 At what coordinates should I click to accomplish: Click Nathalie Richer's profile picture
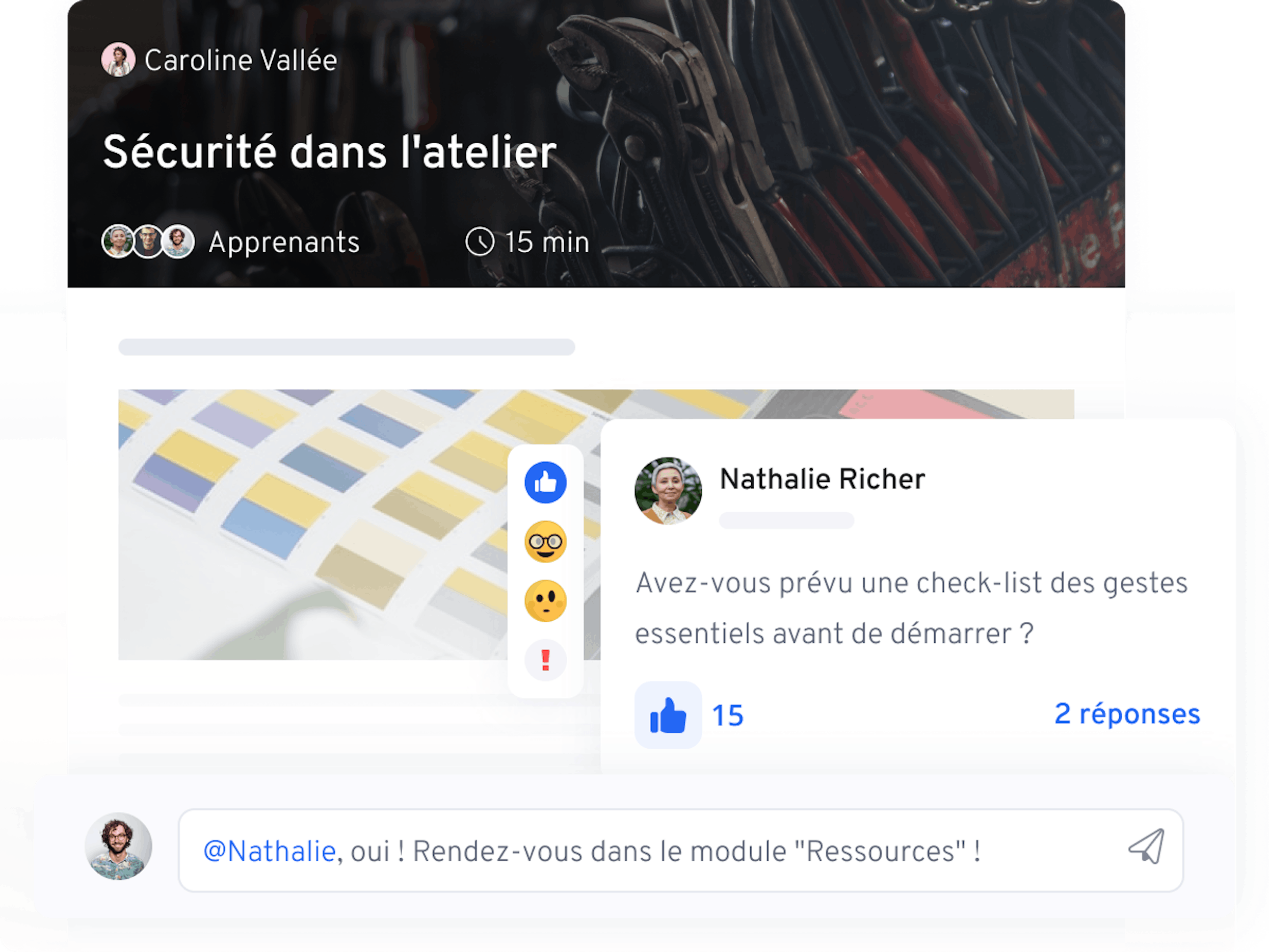click(x=668, y=491)
